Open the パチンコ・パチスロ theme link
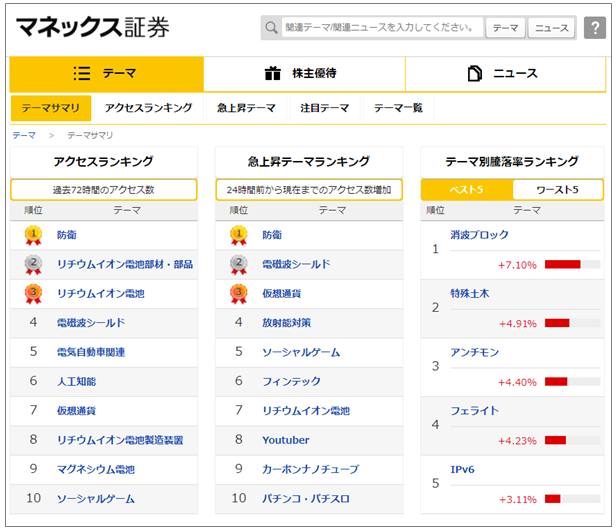 (x=306, y=499)
